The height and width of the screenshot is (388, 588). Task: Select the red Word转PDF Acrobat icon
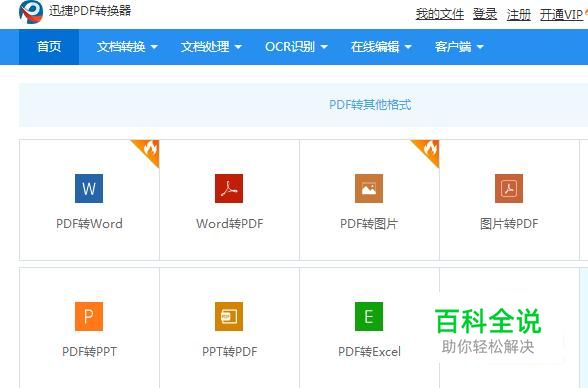point(229,189)
